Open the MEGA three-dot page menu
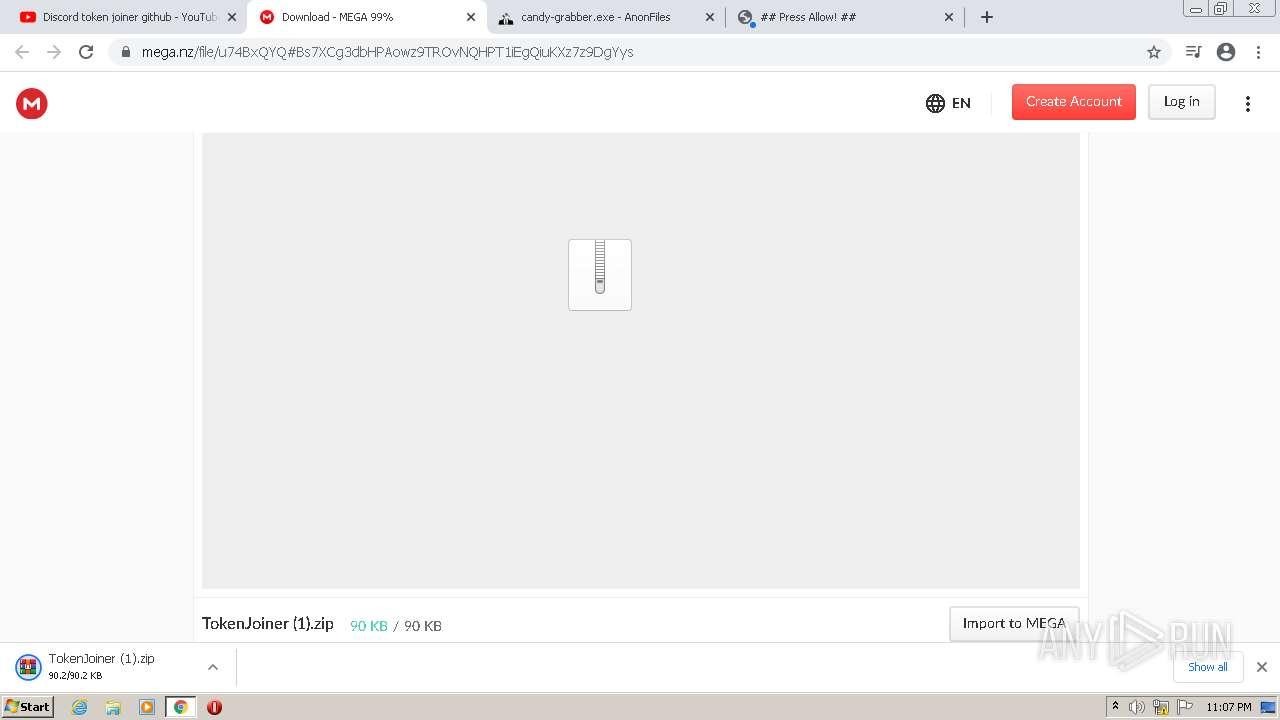The width and height of the screenshot is (1280, 720). (1247, 104)
